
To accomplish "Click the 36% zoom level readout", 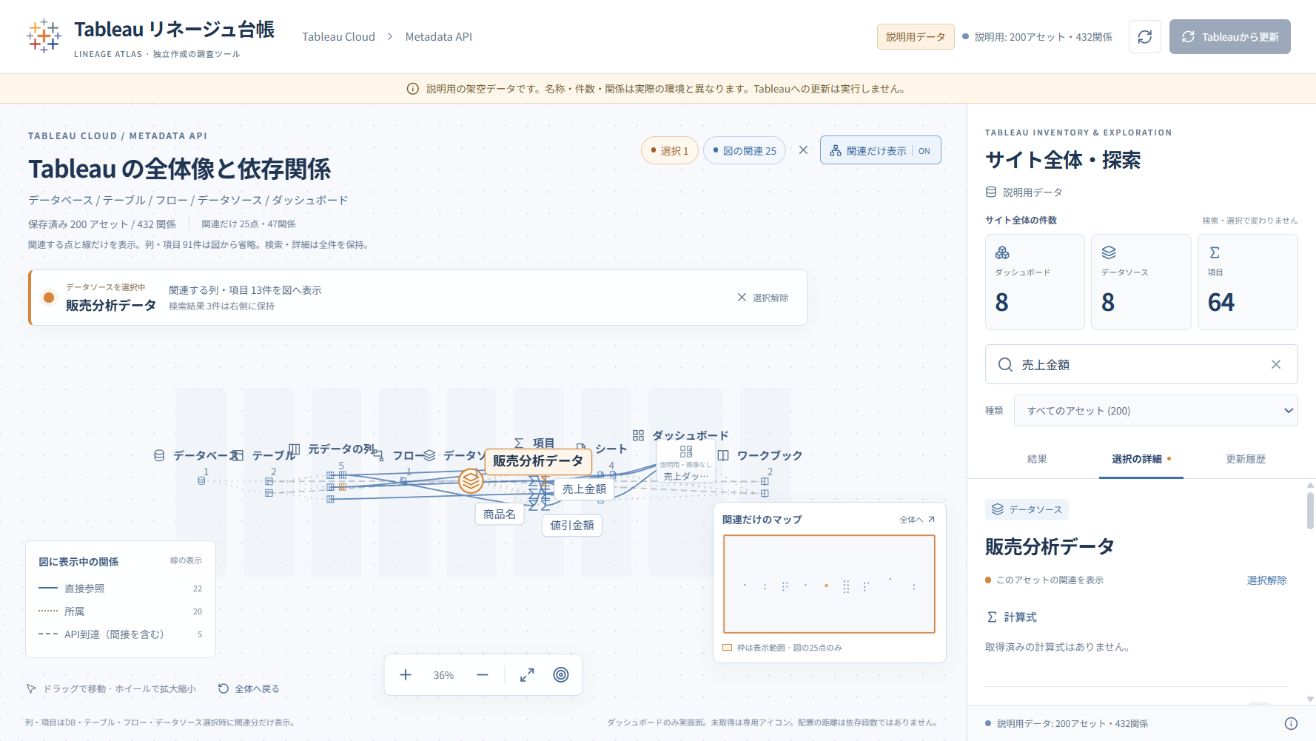I will [x=443, y=675].
